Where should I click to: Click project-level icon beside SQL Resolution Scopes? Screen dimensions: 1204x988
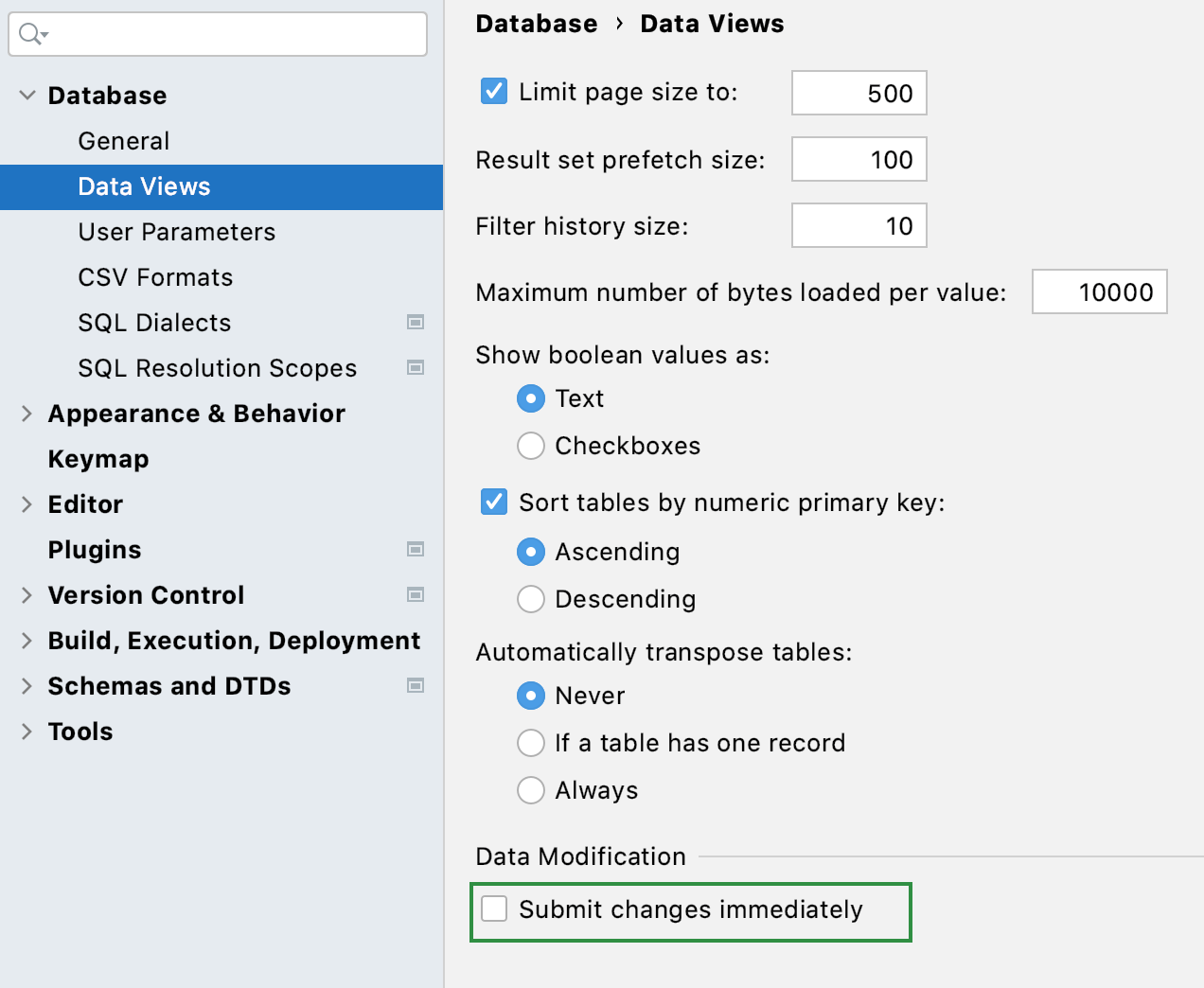tap(415, 368)
